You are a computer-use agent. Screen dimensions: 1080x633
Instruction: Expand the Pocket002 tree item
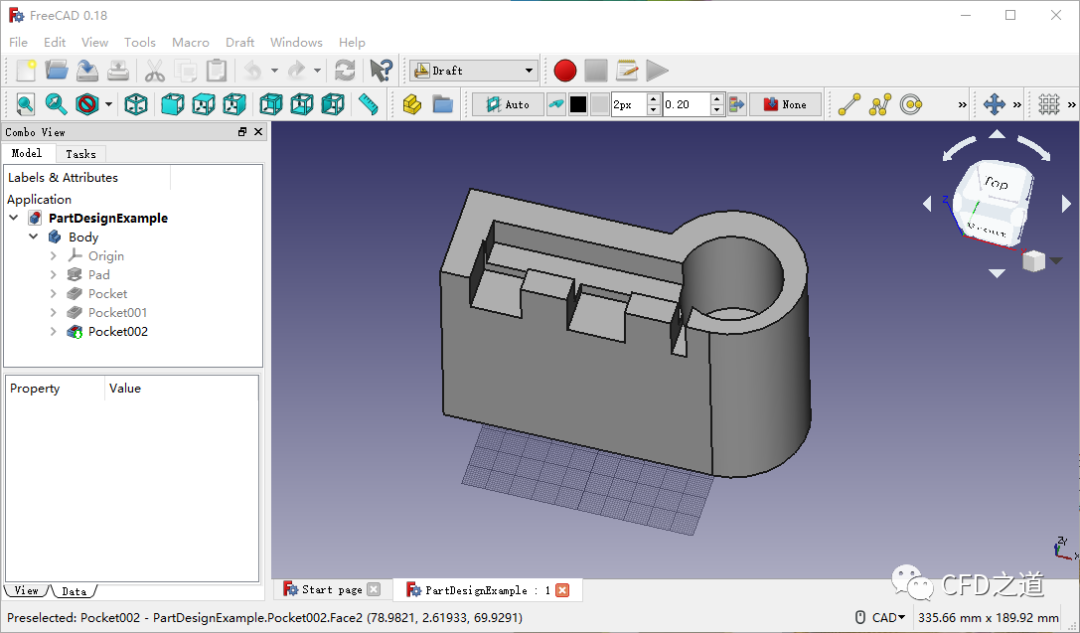54,332
